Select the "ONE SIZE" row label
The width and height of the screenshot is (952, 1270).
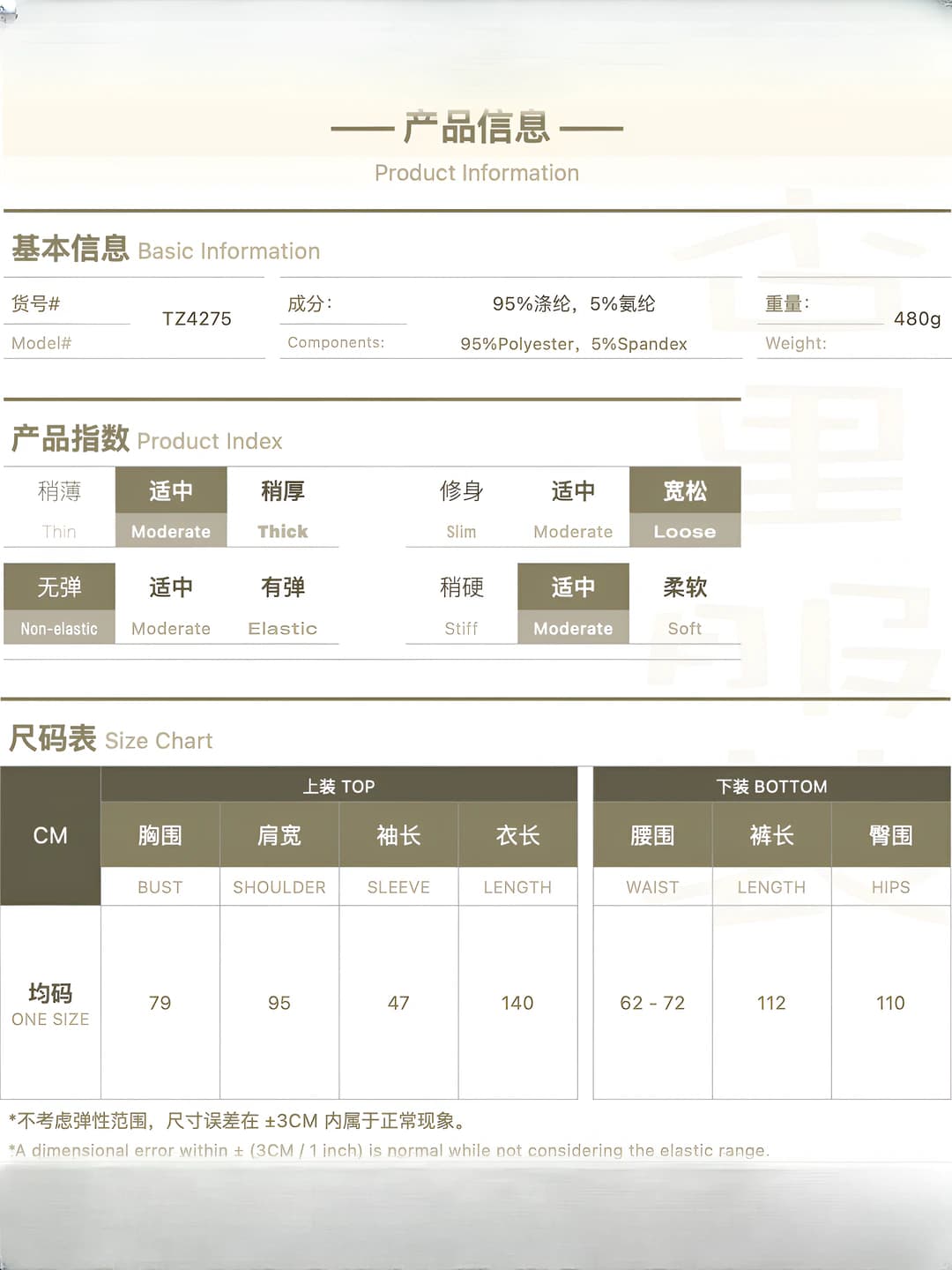(x=50, y=1020)
